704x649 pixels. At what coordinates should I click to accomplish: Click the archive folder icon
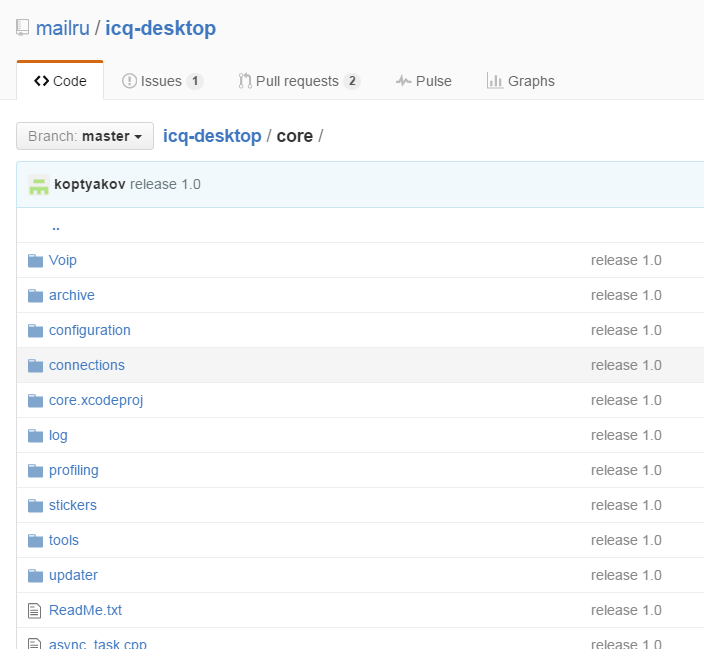pos(35,295)
